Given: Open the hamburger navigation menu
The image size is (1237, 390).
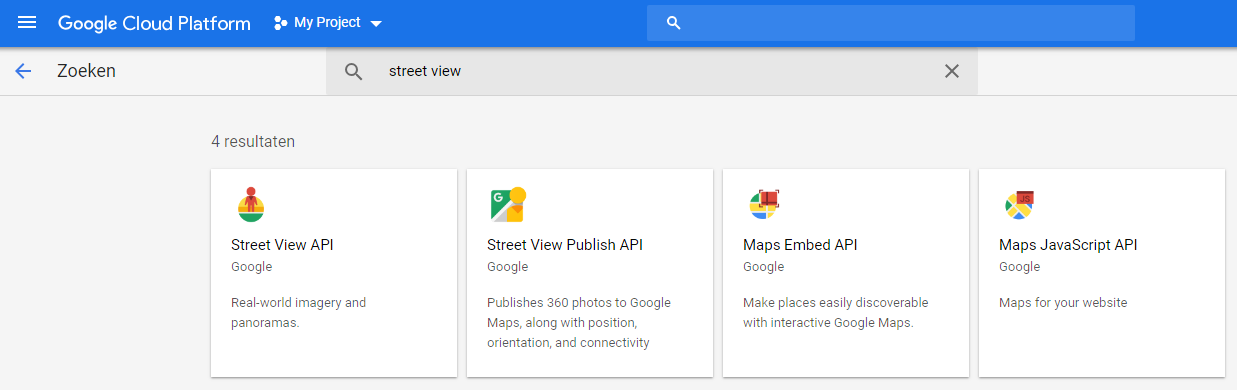Looking at the screenshot, I should (27, 22).
